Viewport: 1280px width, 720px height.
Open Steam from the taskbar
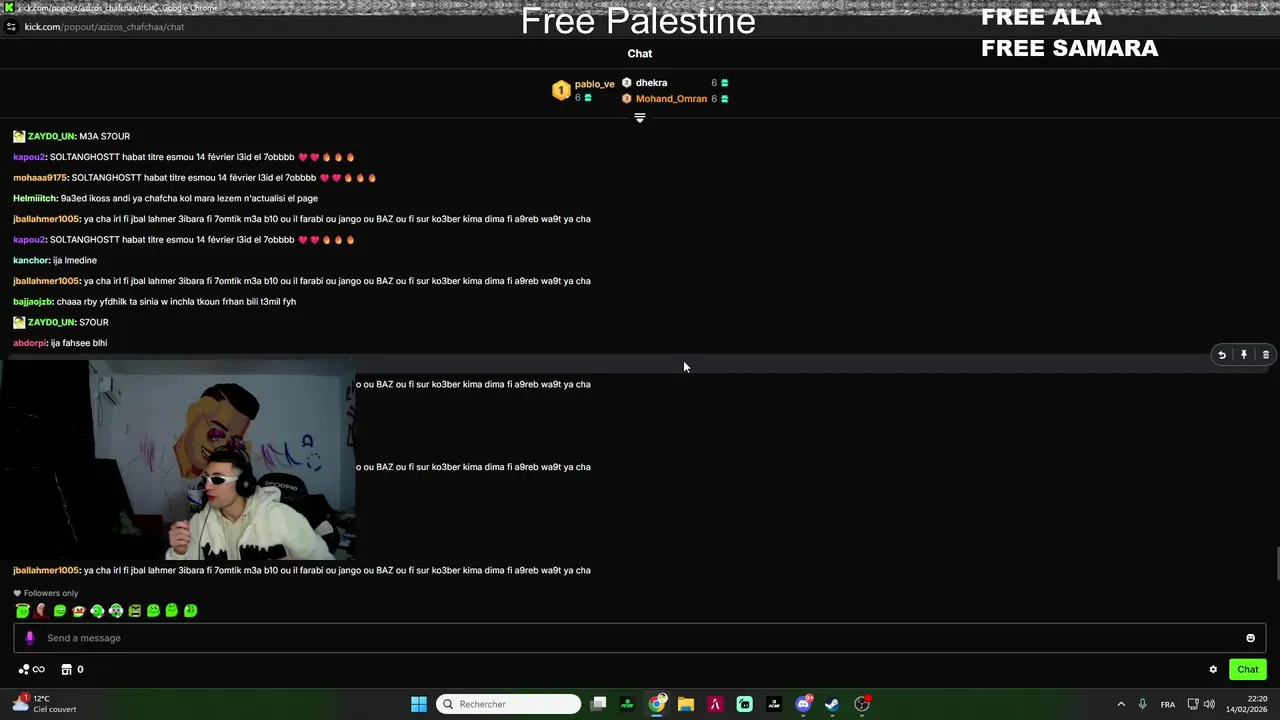click(x=832, y=704)
